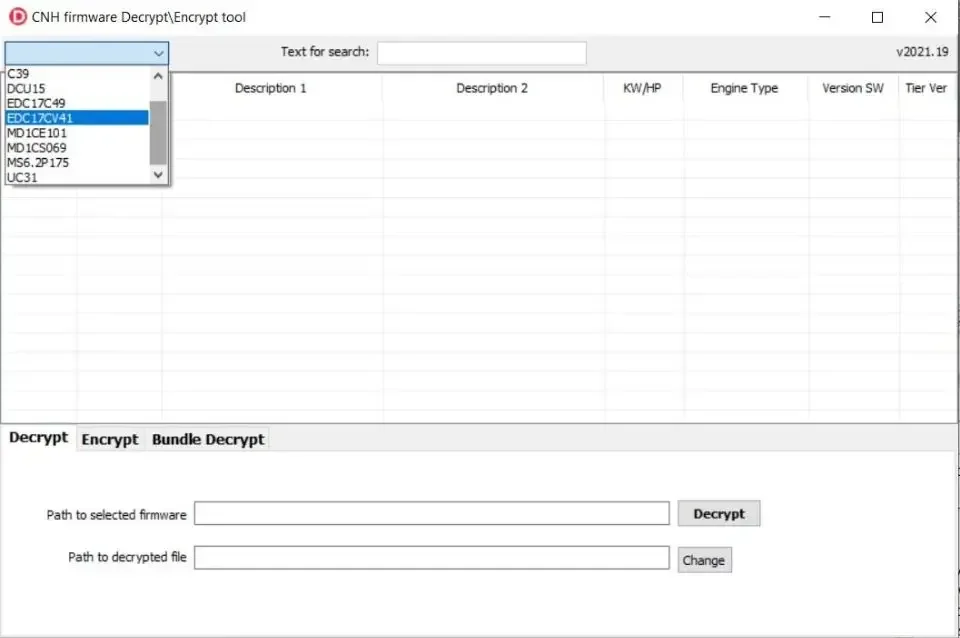Screen dimensions: 960x638
Task: Focus the Text for search field
Action: 481,53
